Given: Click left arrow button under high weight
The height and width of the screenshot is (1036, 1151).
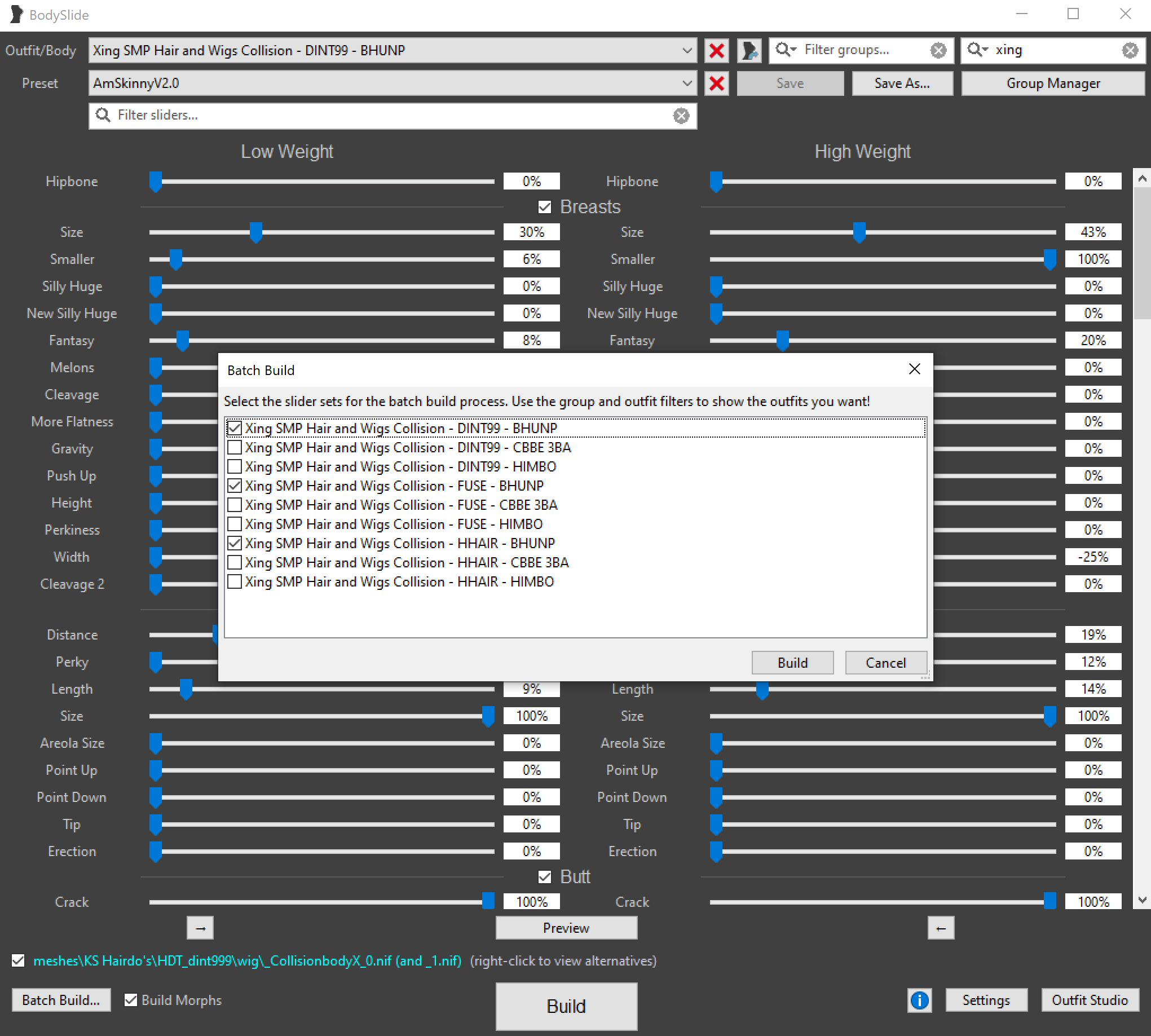Looking at the screenshot, I should point(941,928).
